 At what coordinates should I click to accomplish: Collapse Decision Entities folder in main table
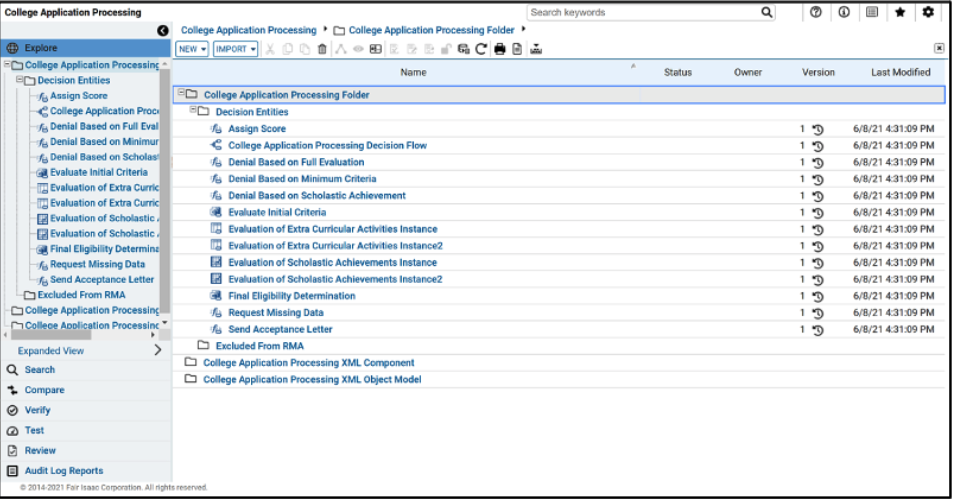(193, 110)
